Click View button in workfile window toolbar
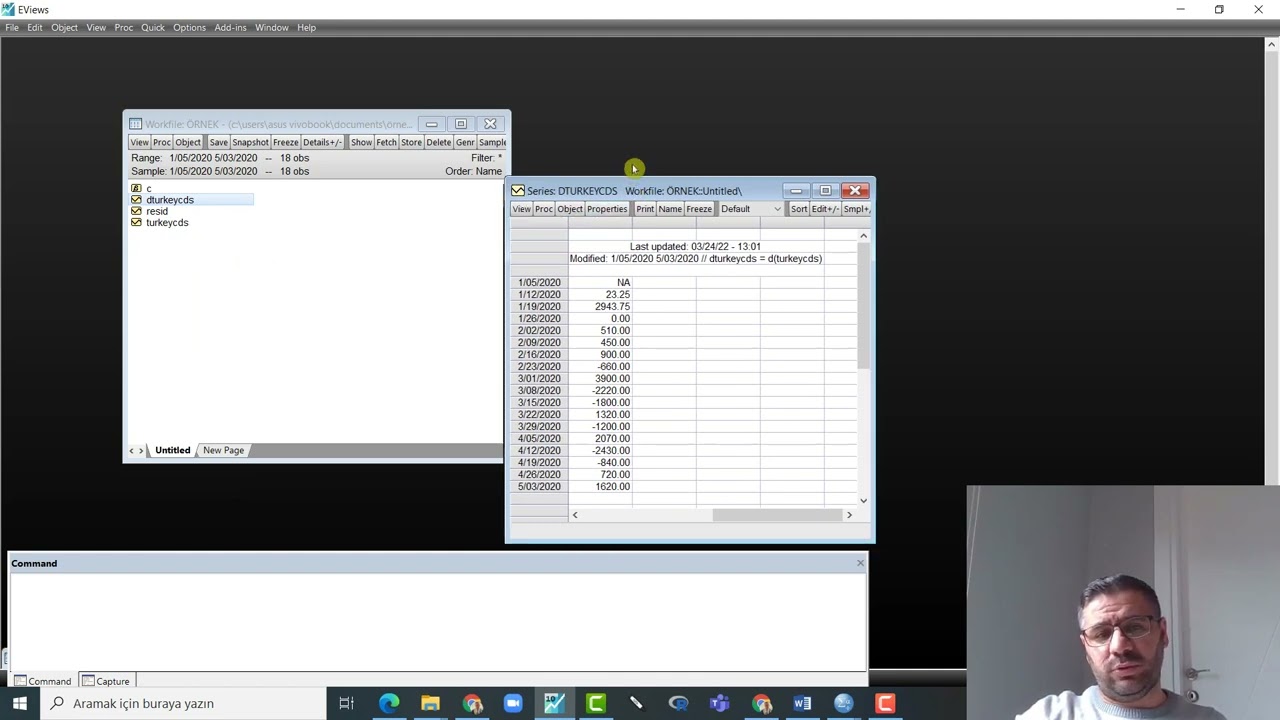The height and width of the screenshot is (720, 1280). (x=139, y=142)
